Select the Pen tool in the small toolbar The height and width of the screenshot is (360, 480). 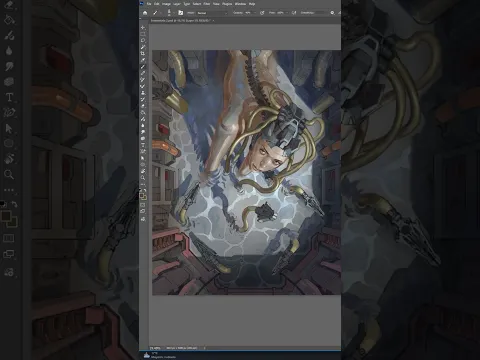143,151
